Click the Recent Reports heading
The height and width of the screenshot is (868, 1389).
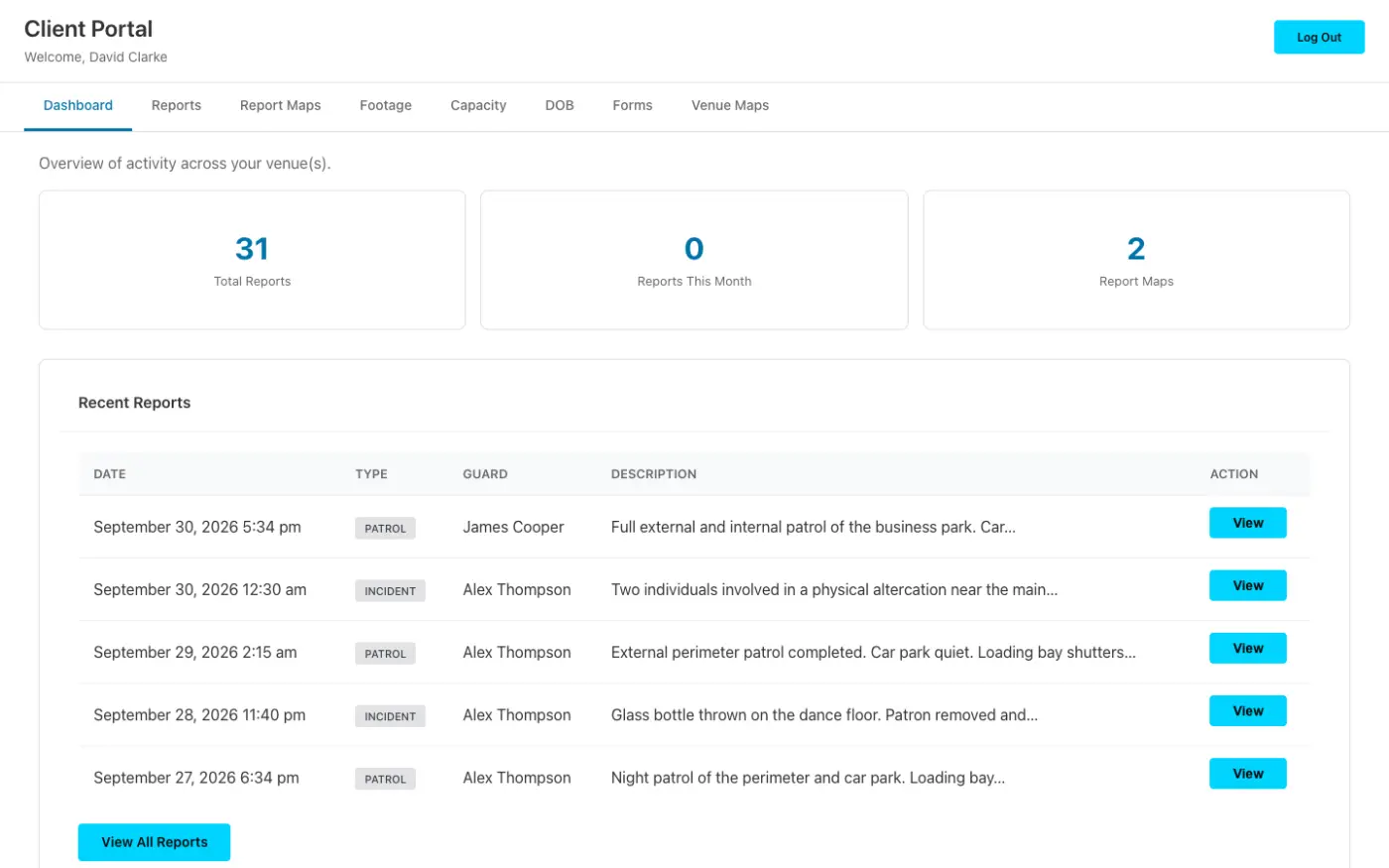[x=134, y=403]
